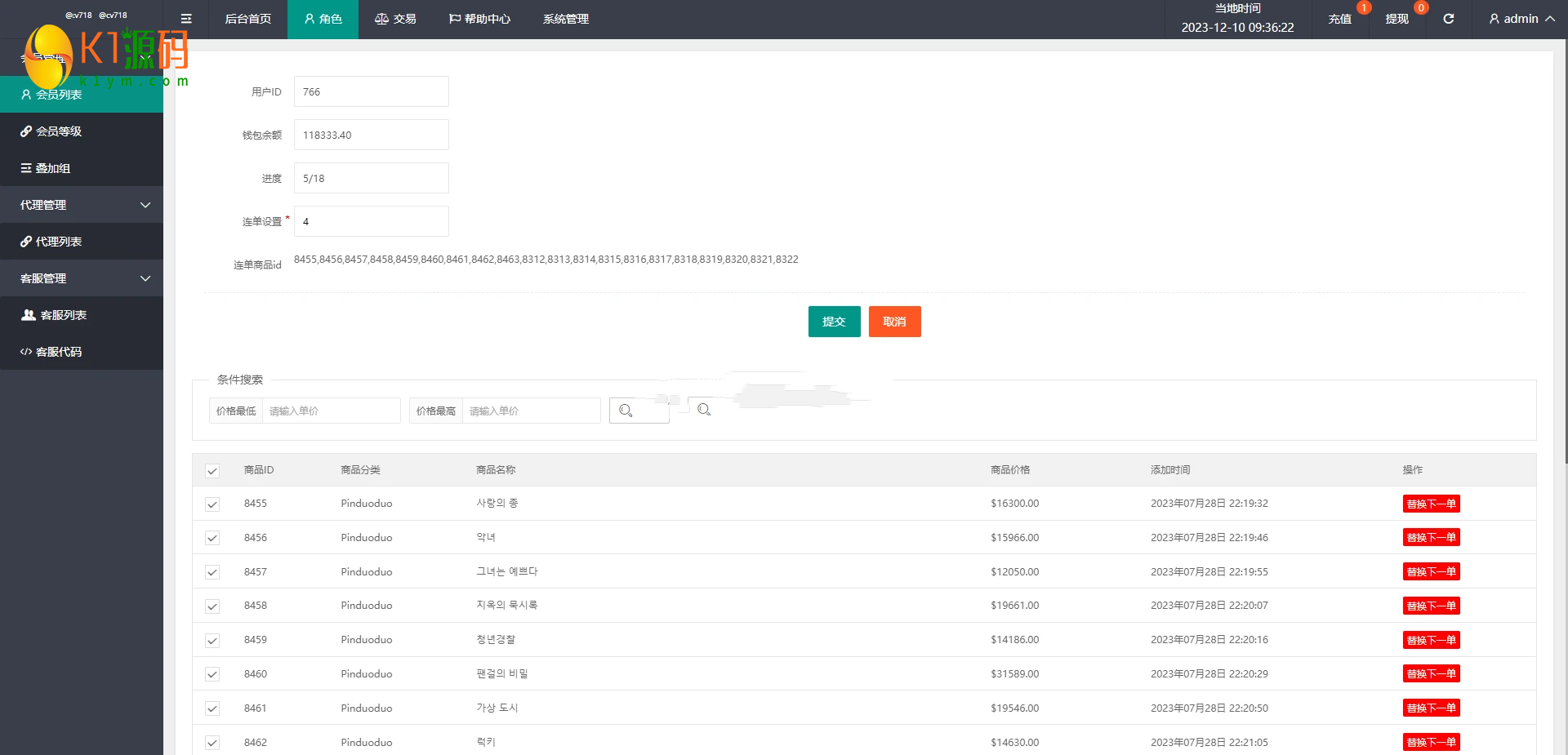Open the admin user dropdown
This screenshot has height=755, width=1568.
point(1521,19)
